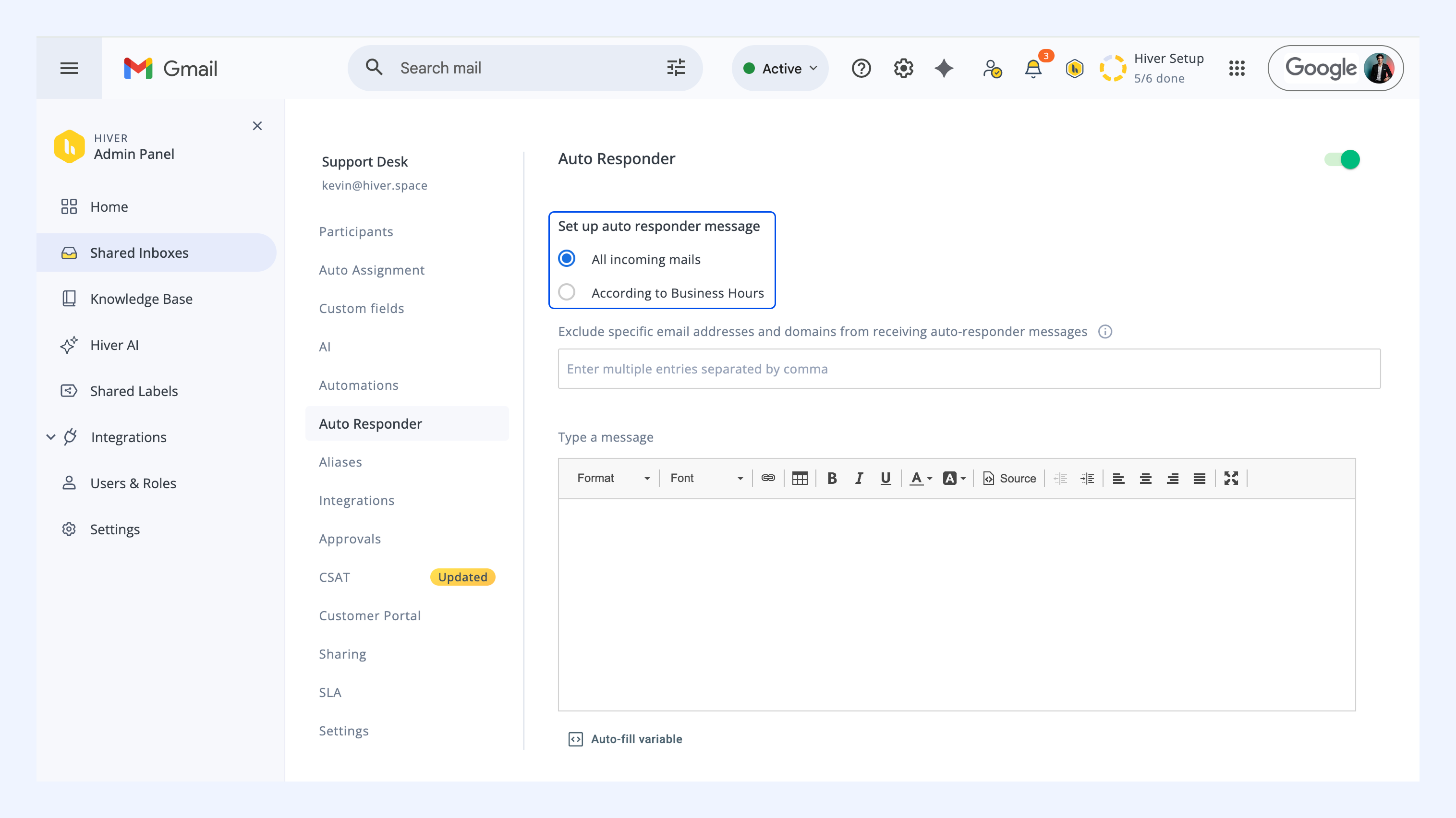Screen dimensions: 1456x818
Task: Open the Google apps grid
Action: tap(1237, 68)
